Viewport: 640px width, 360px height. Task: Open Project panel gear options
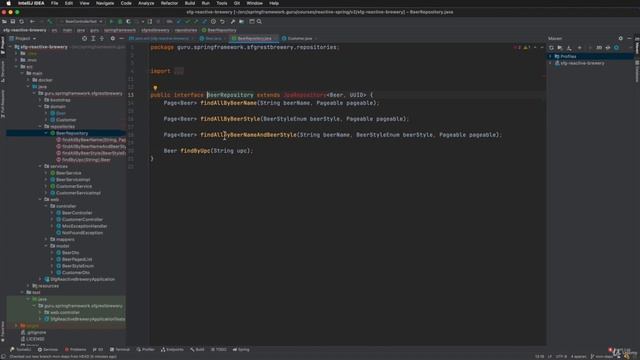(x=113, y=38)
